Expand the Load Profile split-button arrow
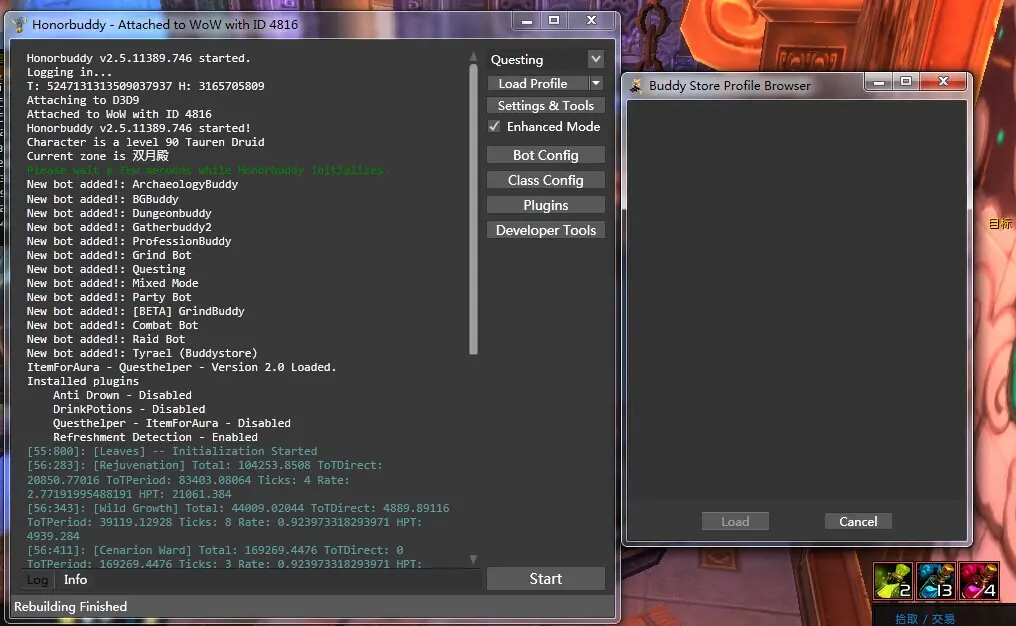 [x=596, y=84]
